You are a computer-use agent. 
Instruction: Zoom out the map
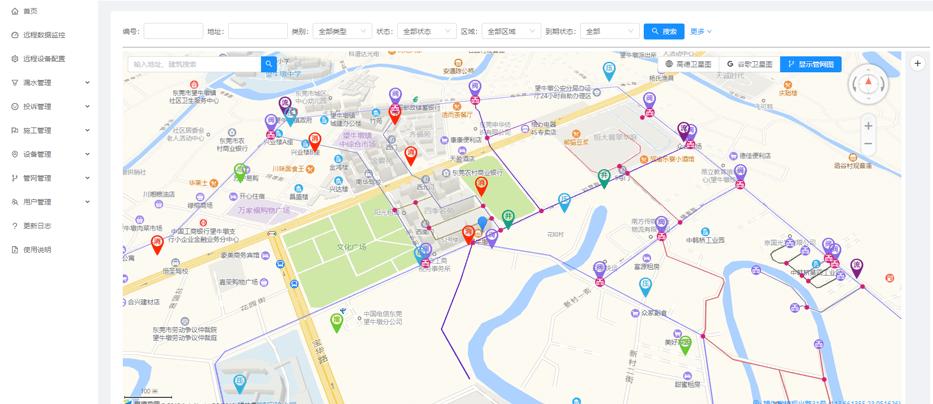868,144
